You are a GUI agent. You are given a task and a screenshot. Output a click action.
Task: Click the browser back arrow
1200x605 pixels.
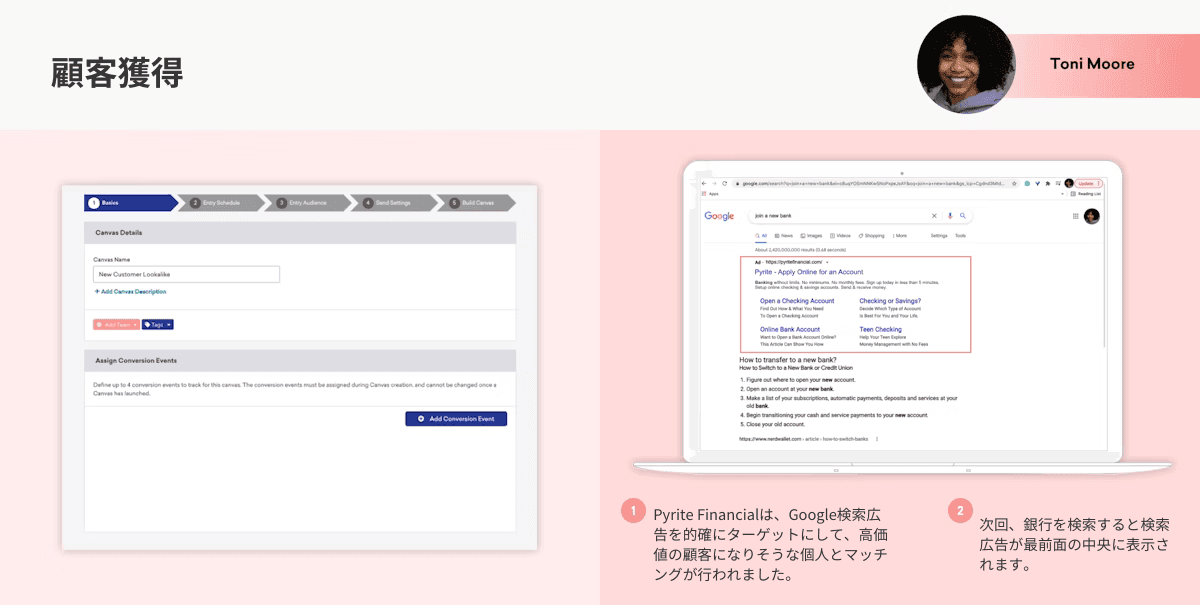point(703,183)
